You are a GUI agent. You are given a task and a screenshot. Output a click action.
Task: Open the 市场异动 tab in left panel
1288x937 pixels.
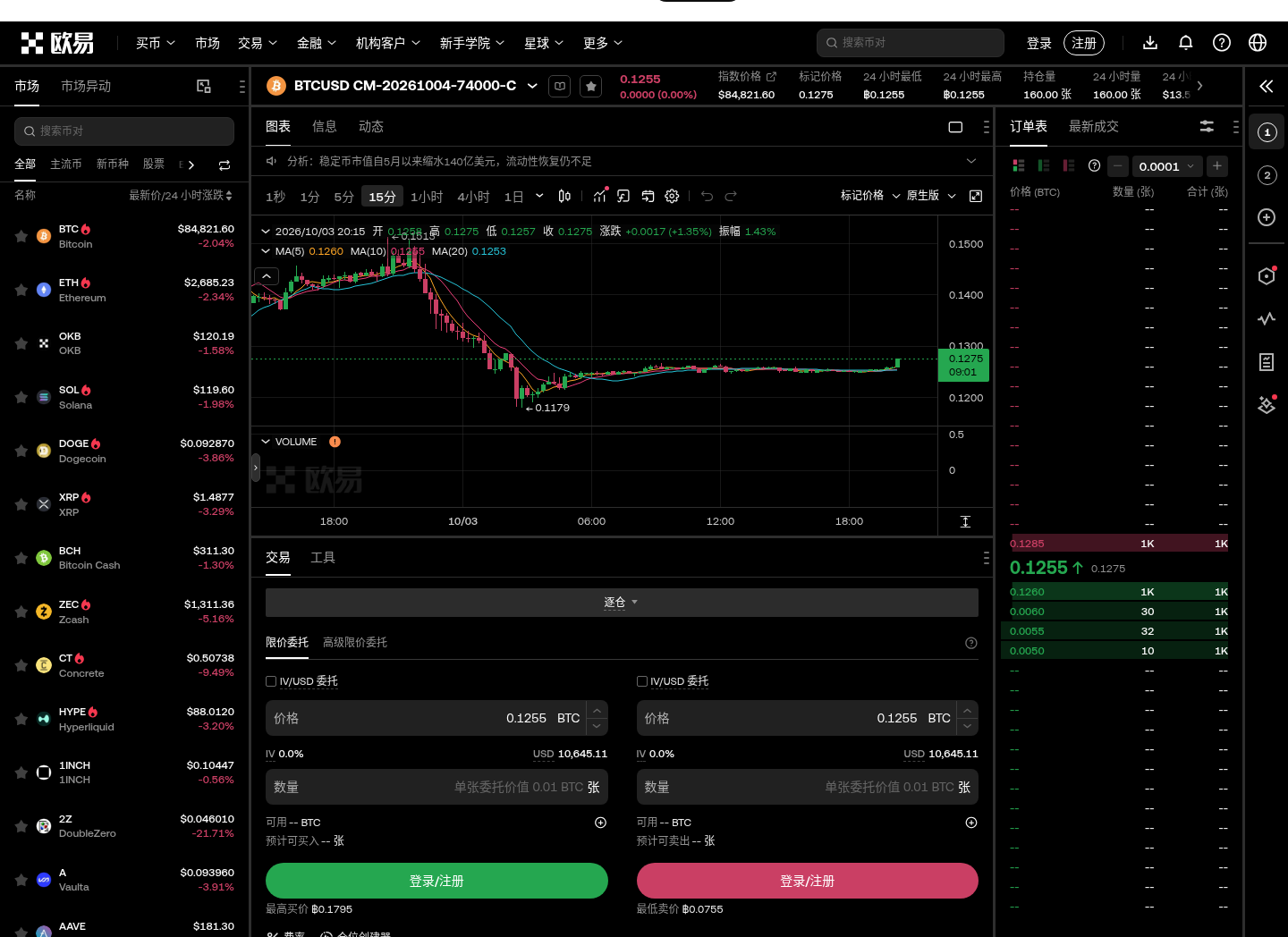pos(86,86)
